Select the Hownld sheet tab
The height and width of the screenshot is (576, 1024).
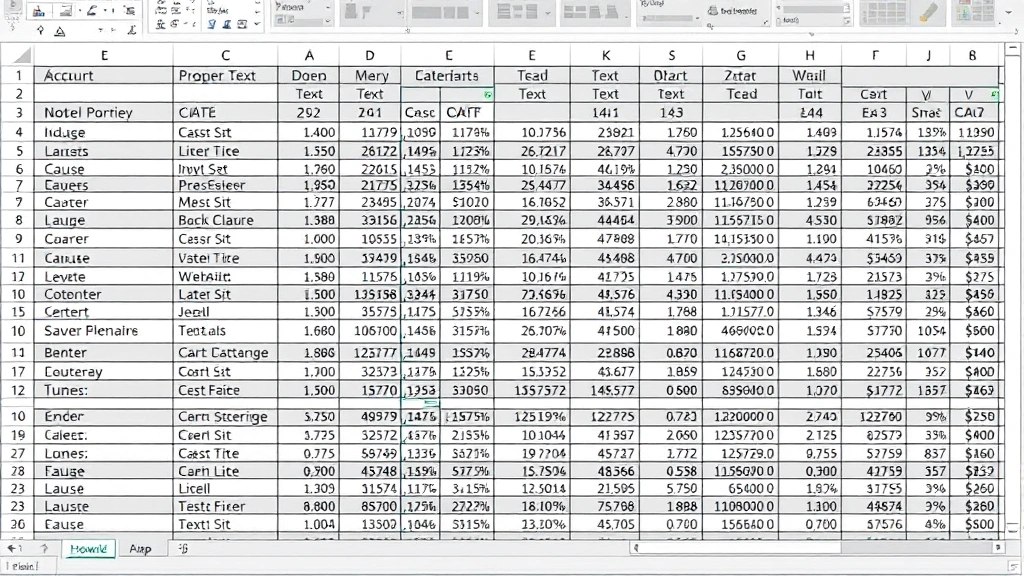88,548
